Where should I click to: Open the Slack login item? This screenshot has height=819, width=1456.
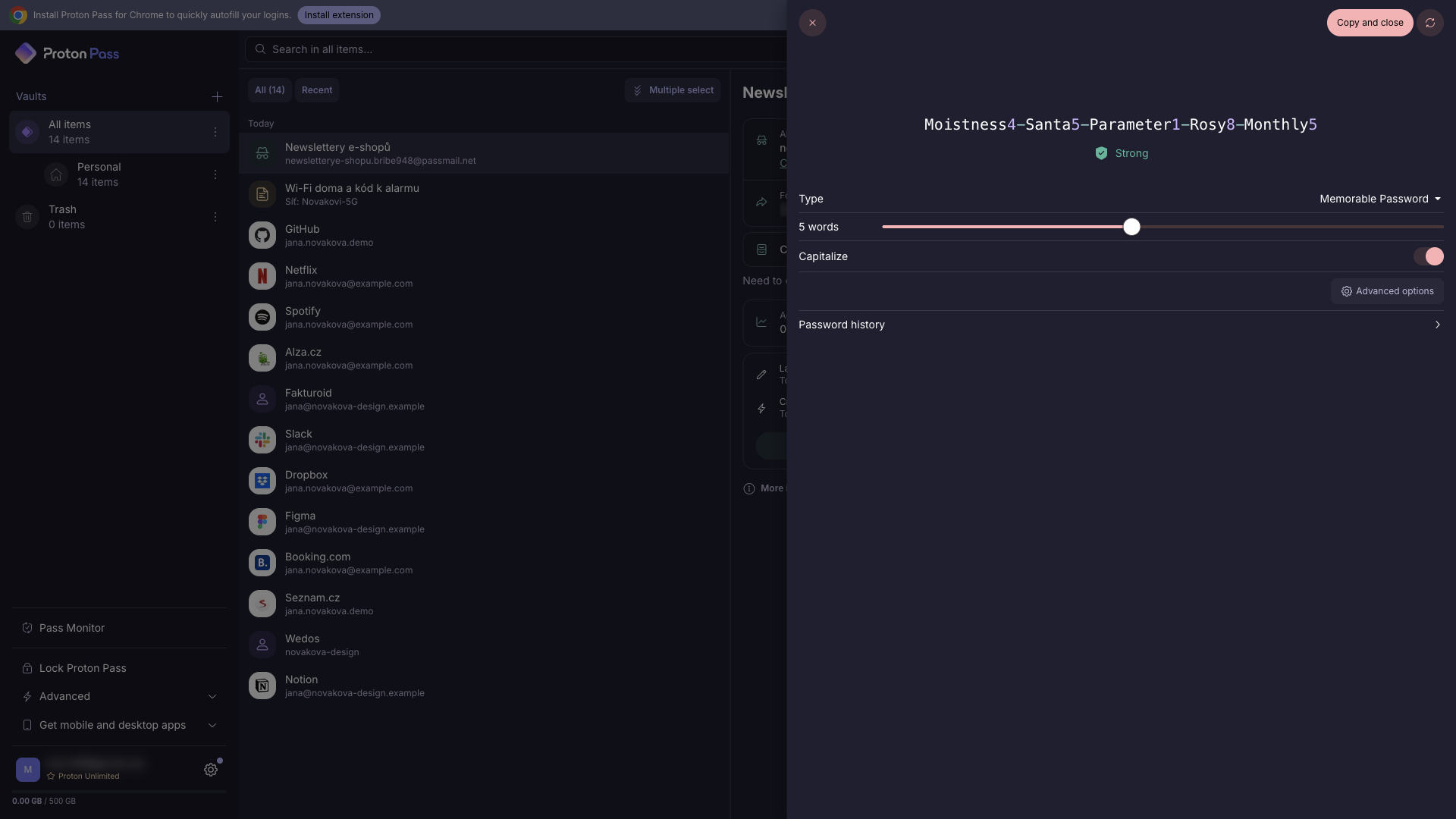484,440
